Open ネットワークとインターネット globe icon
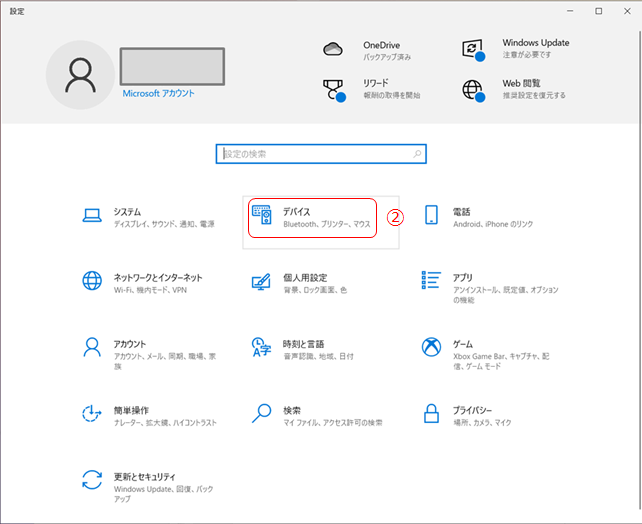642x524 pixels. [x=92, y=281]
